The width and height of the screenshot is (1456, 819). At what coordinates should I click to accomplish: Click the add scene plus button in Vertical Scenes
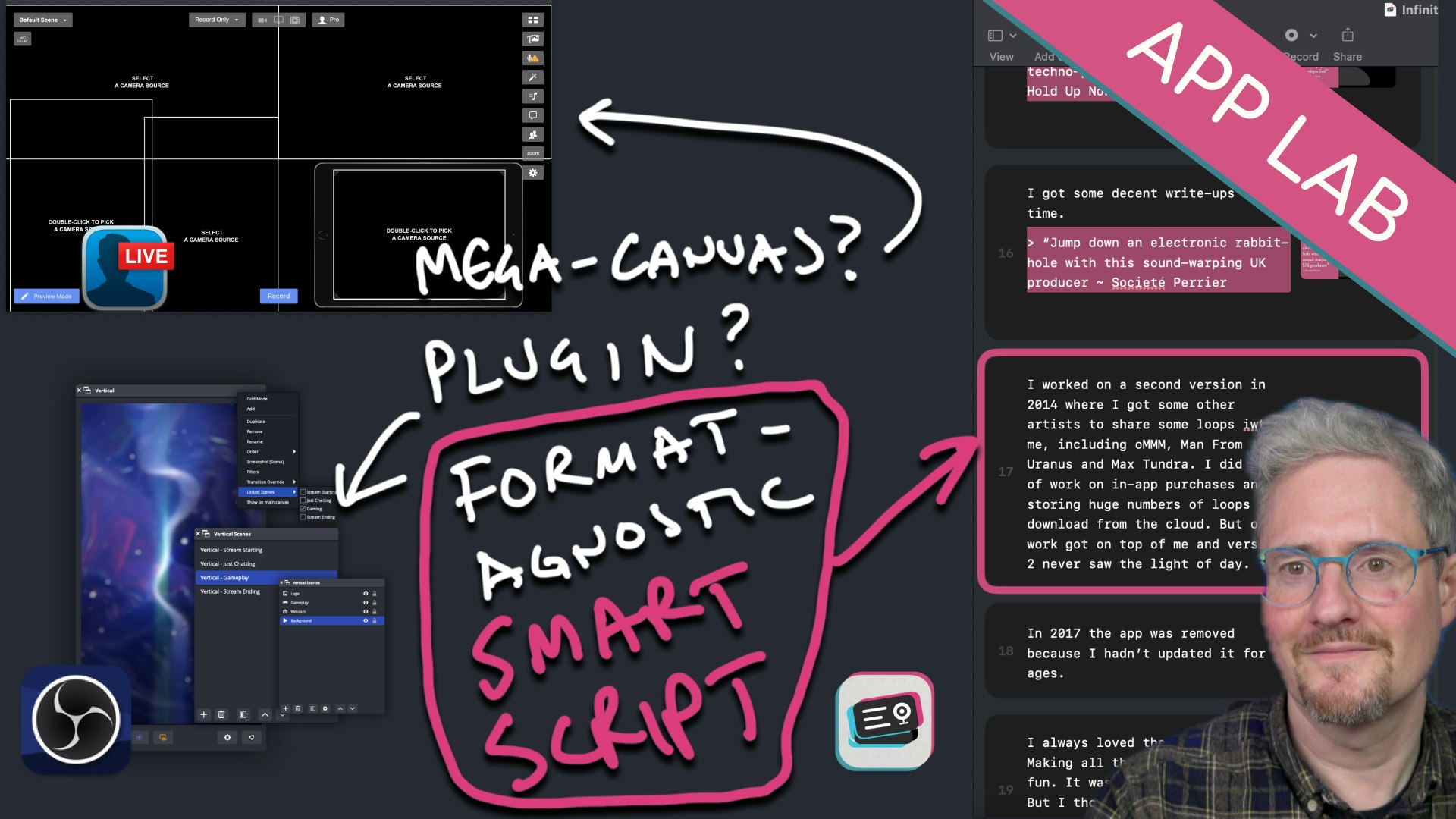coord(203,714)
